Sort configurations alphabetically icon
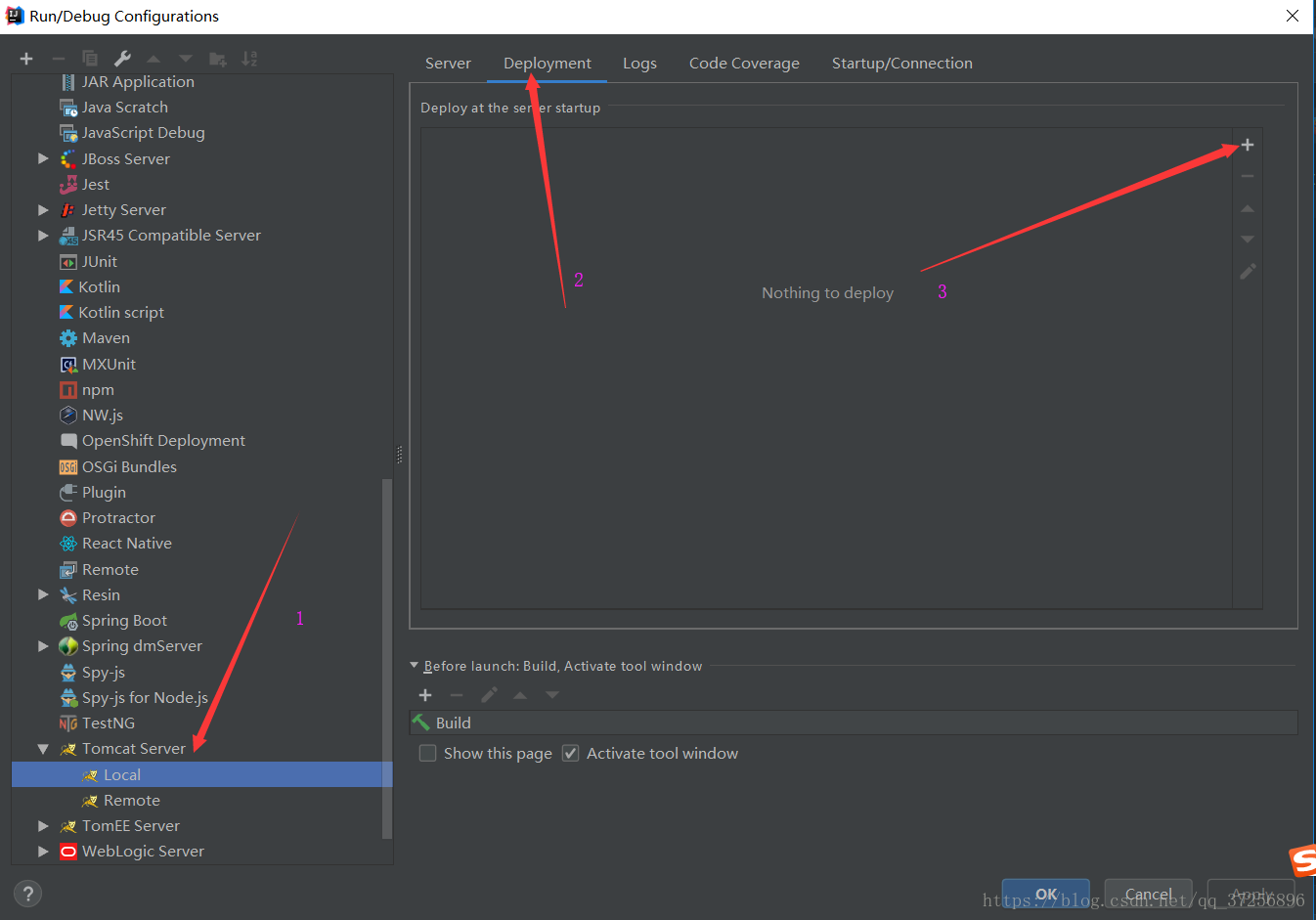The image size is (1316, 920). pyautogui.click(x=250, y=59)
